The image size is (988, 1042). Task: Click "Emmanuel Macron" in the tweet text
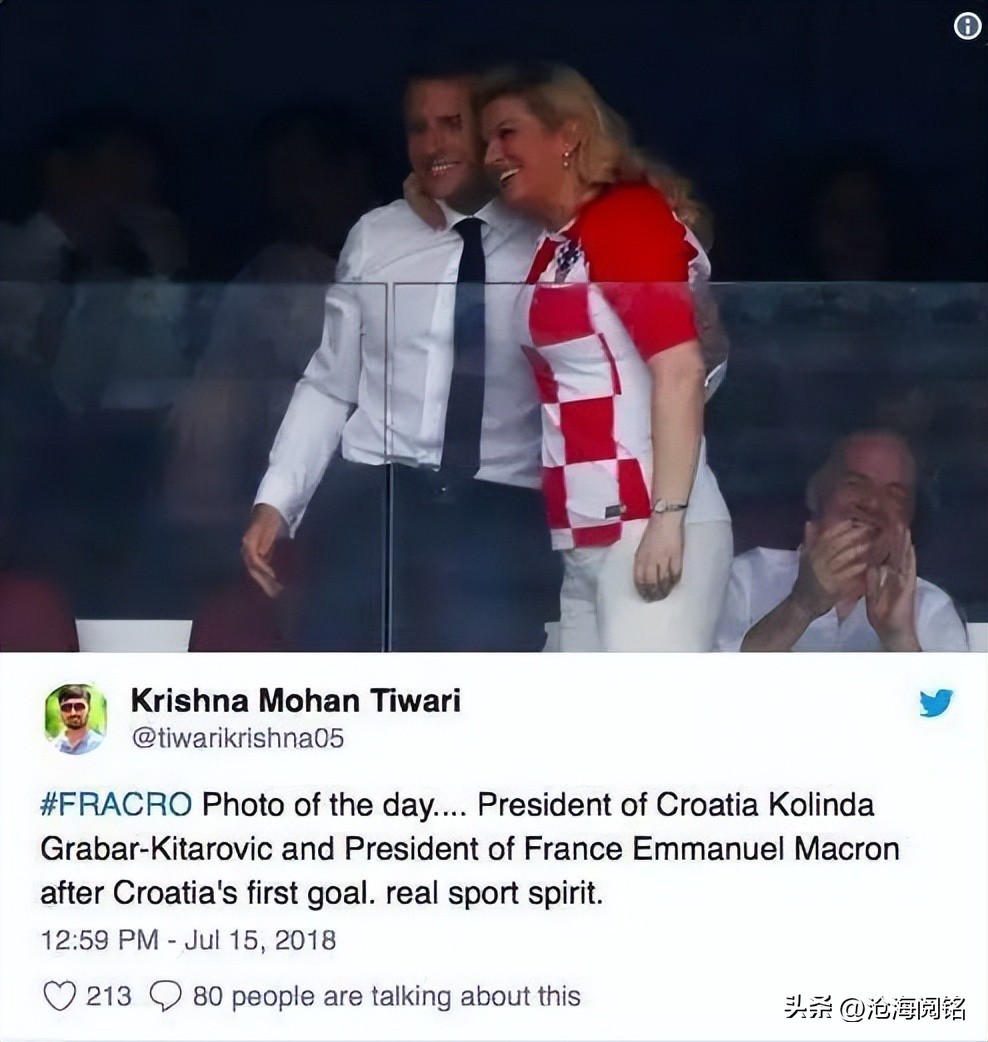(765, 849)
